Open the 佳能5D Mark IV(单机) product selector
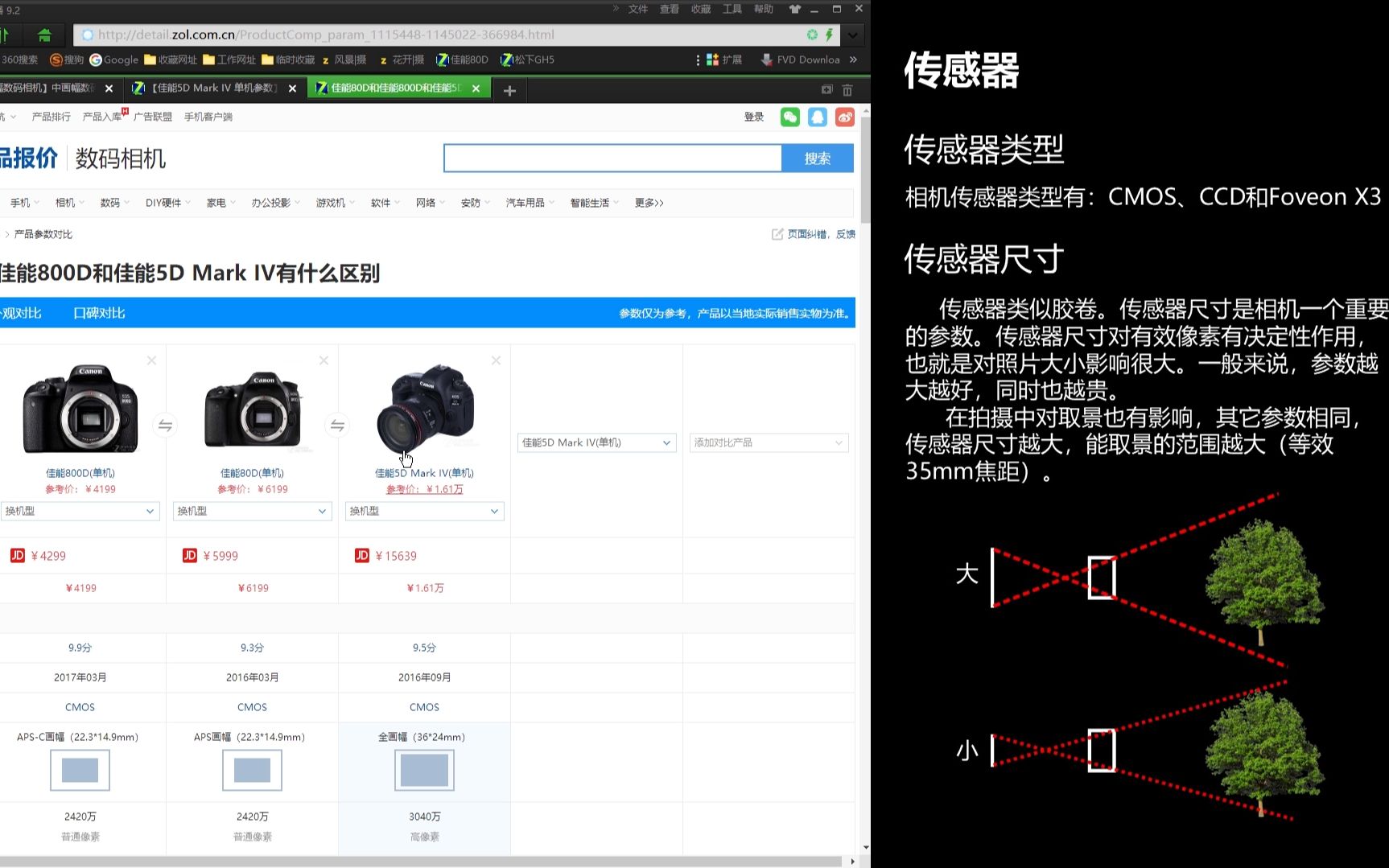Image resolution: width=1389 pixels, height=868 pixels. click(x=596, y=442)
